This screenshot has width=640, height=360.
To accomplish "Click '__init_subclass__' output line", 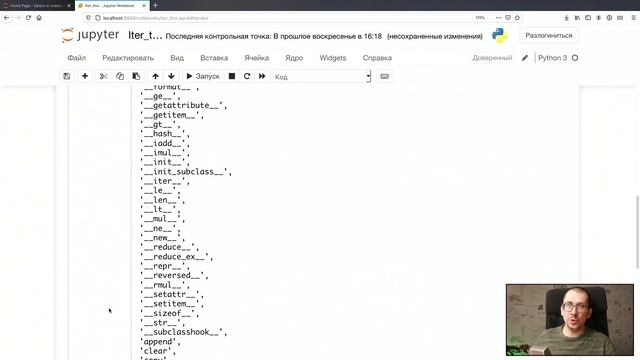I will coord(186,172).
